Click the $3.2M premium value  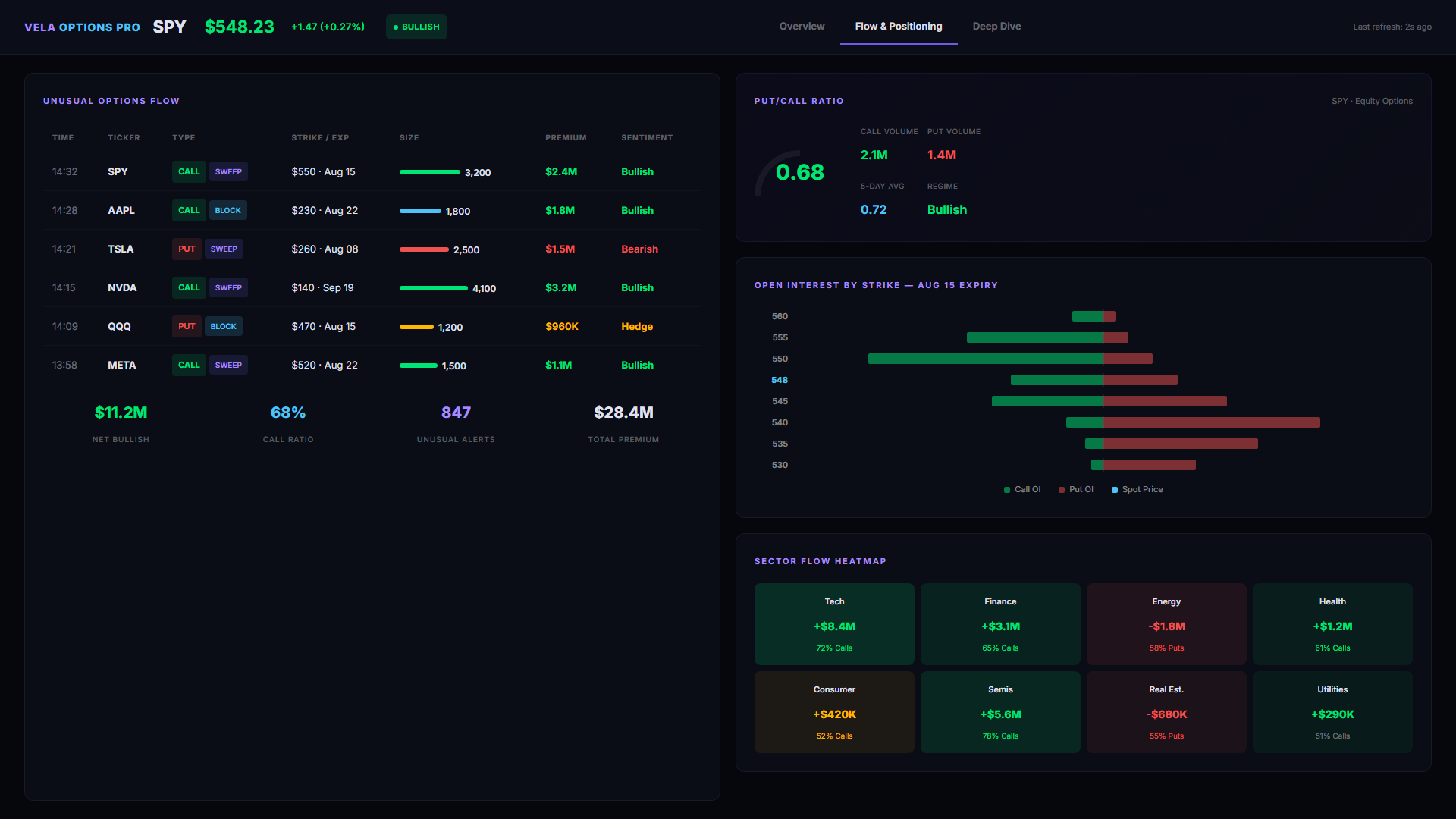tap(561, 287)
